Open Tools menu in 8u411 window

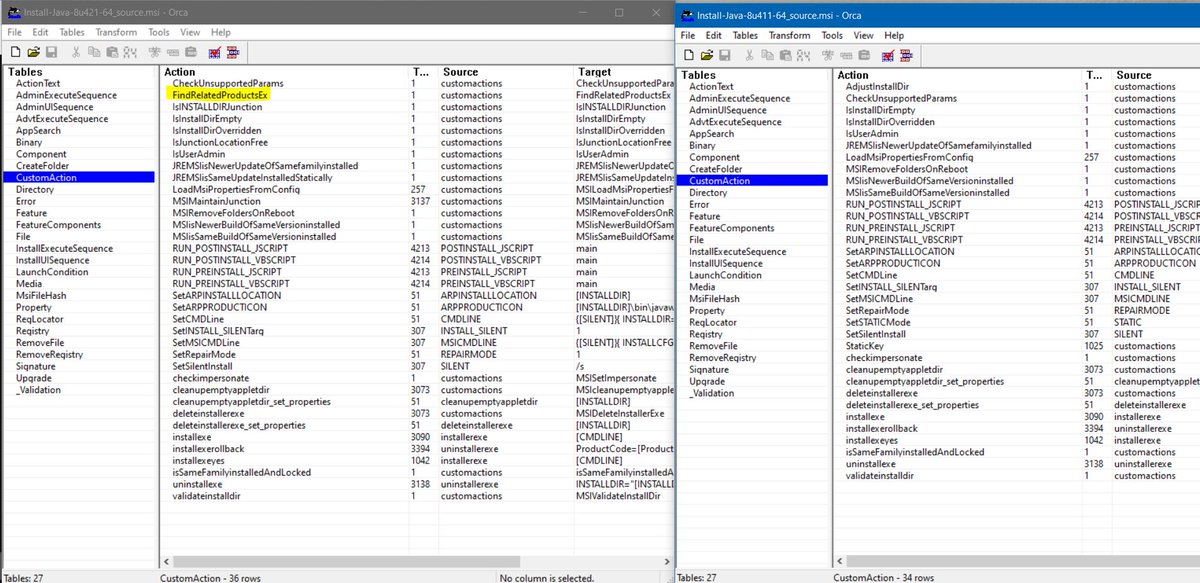pos(832,35)
